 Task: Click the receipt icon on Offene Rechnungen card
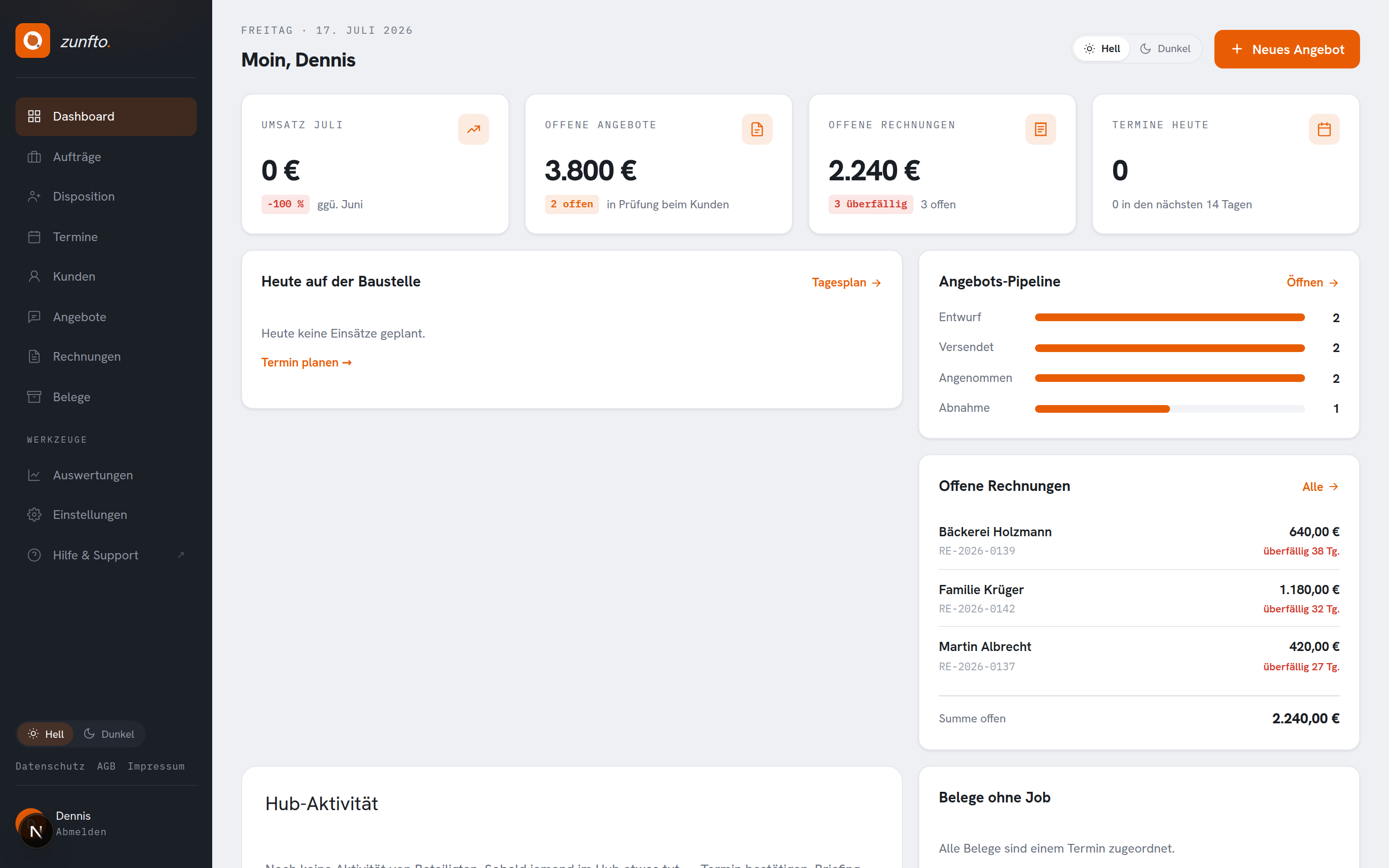tap(1041, 129)
